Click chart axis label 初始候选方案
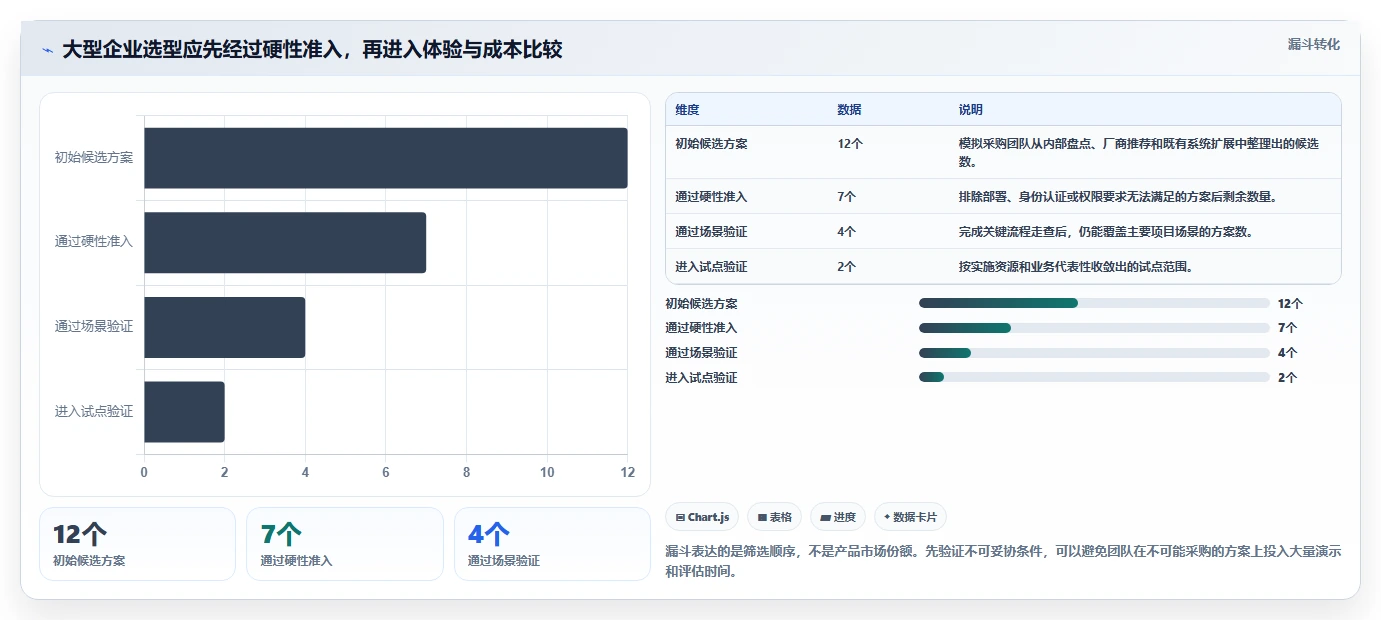The height and width of the screenshot is (620, 1381). (x=94, y=158)
